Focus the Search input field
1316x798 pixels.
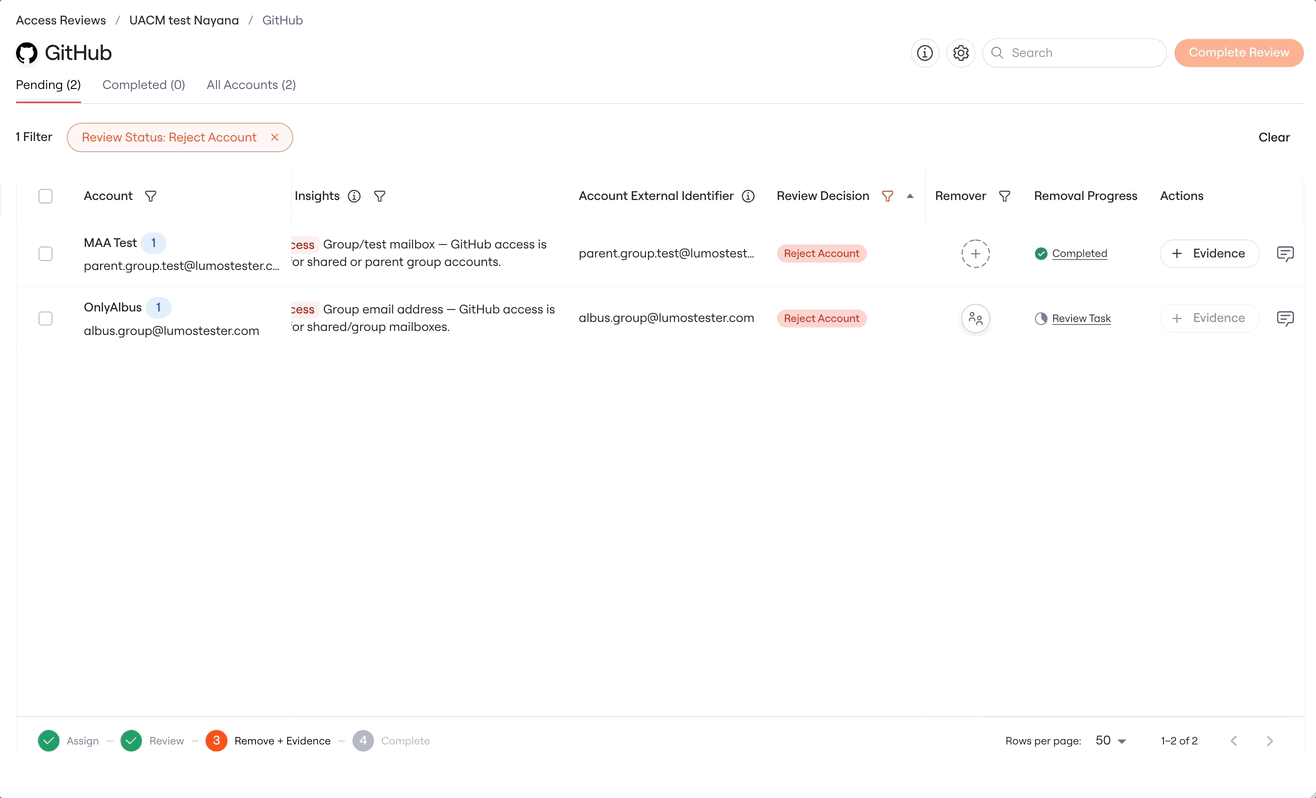pyautogui.click(x=1075, y=53)
